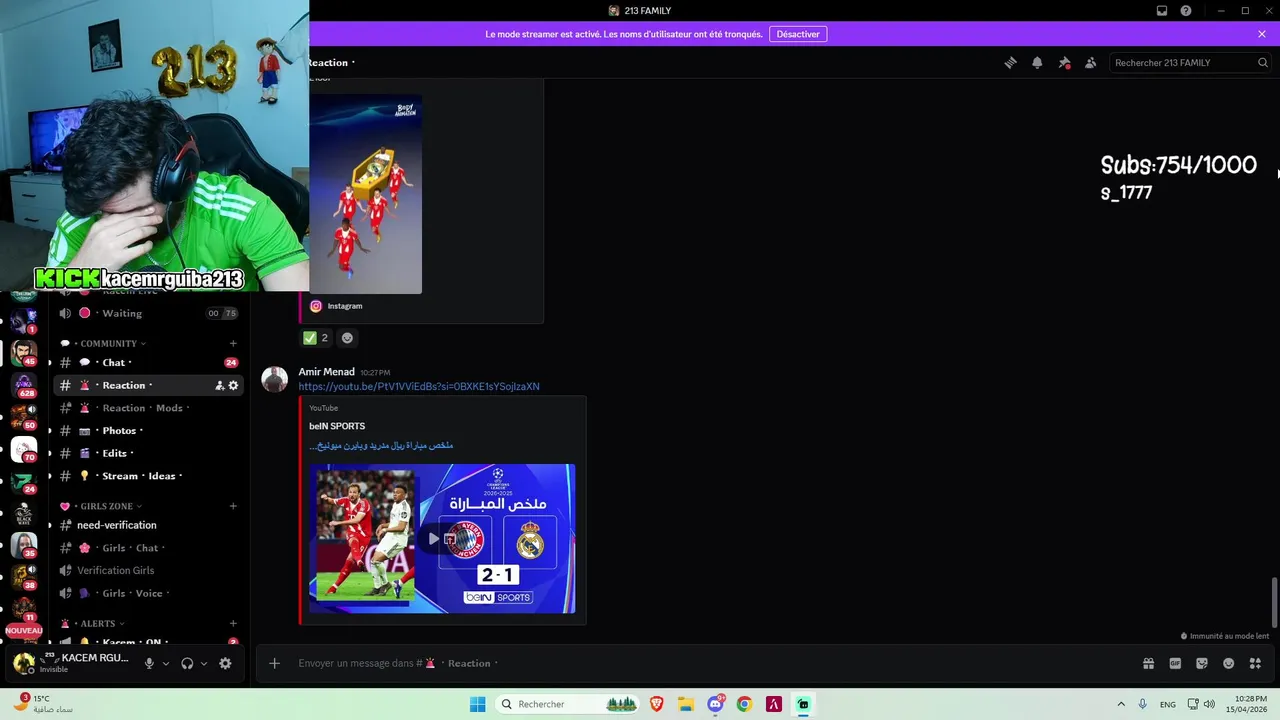Viewport: 1280px width, 720px height.
Task: Open Instagram coffin image thumbnail
Action: tap(365, 194)
